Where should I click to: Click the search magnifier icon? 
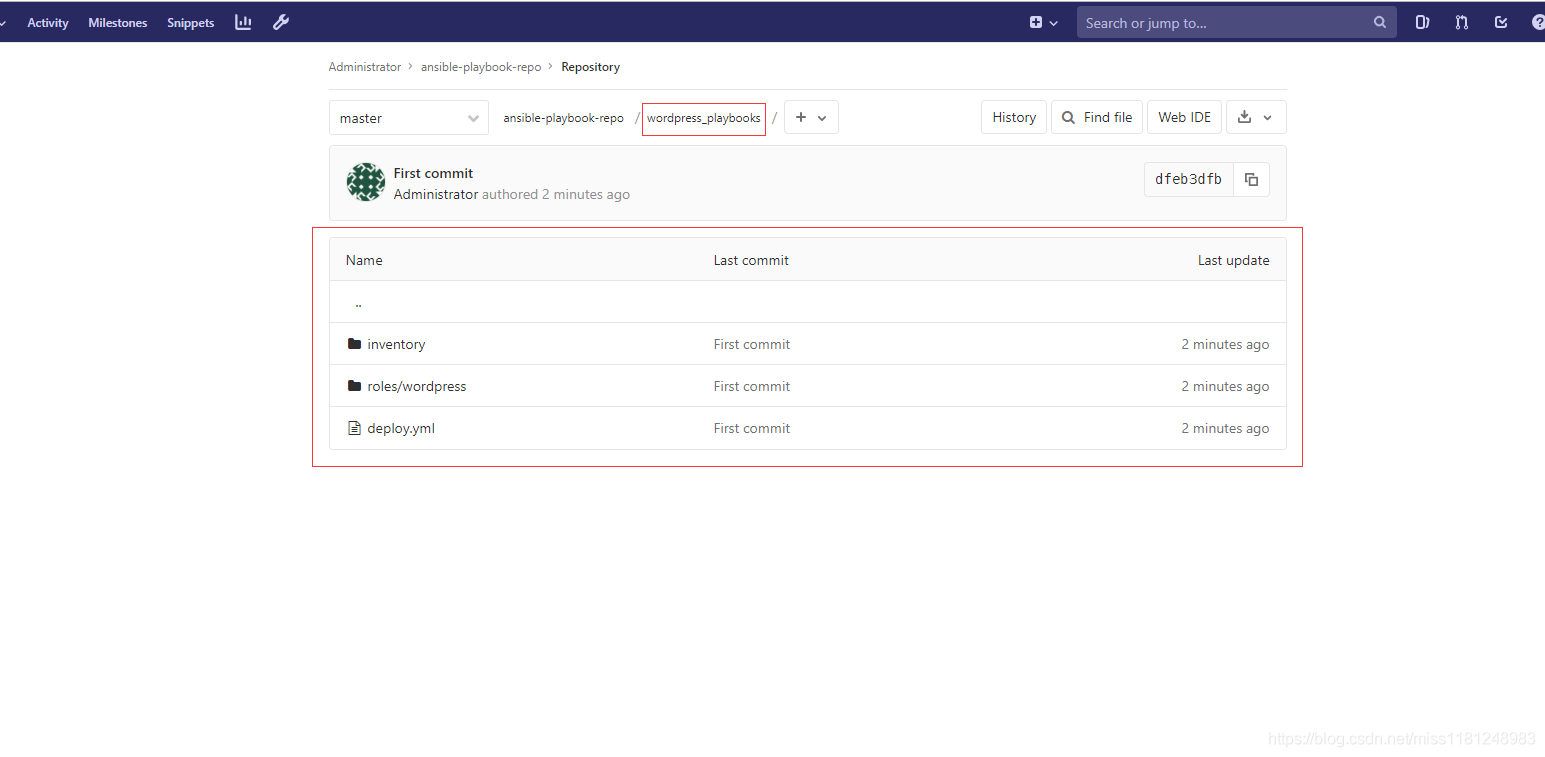click(x=1380, y=22)
